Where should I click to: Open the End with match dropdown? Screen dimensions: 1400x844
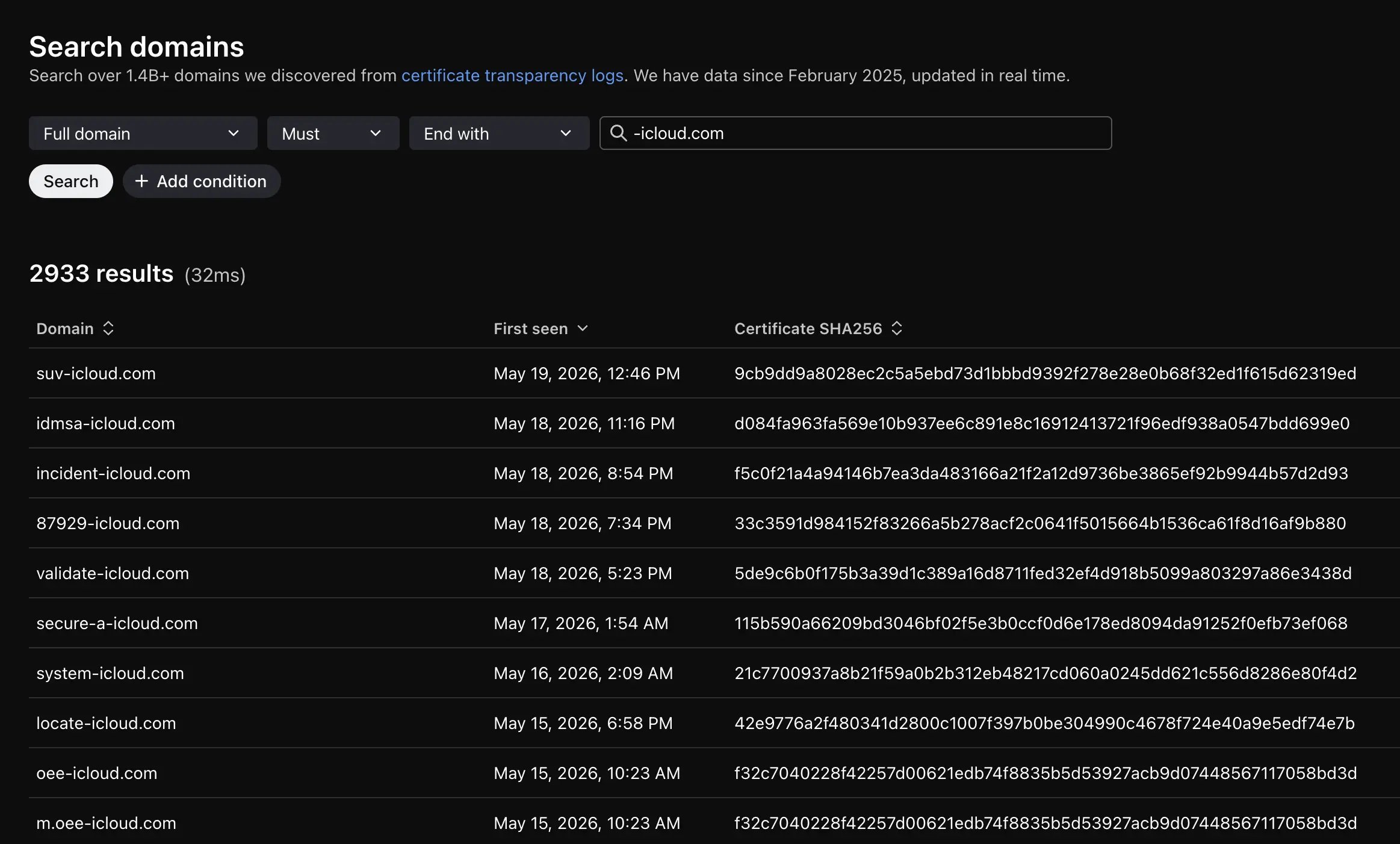(x=500, y=133)
